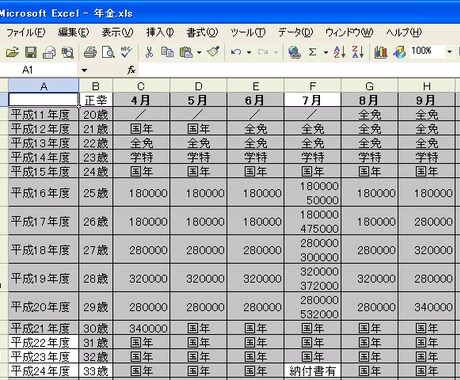Open the データ(D) menu
Viewport: 460px width, 380px height.
coord(296,32)
